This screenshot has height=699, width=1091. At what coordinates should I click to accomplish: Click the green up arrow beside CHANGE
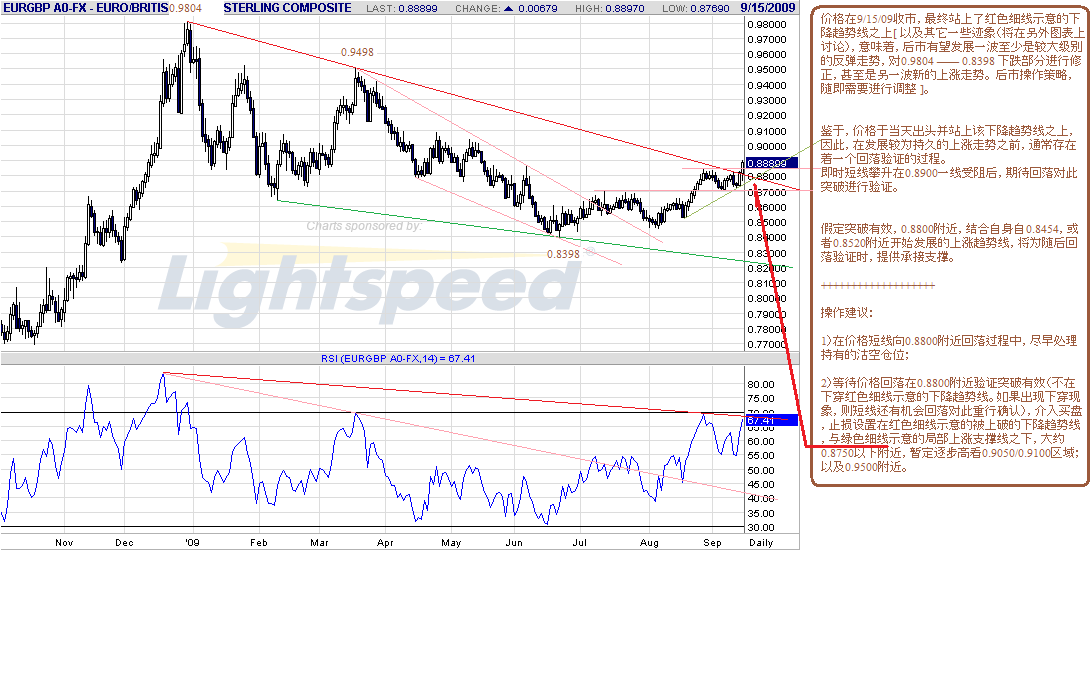point(509,9)
